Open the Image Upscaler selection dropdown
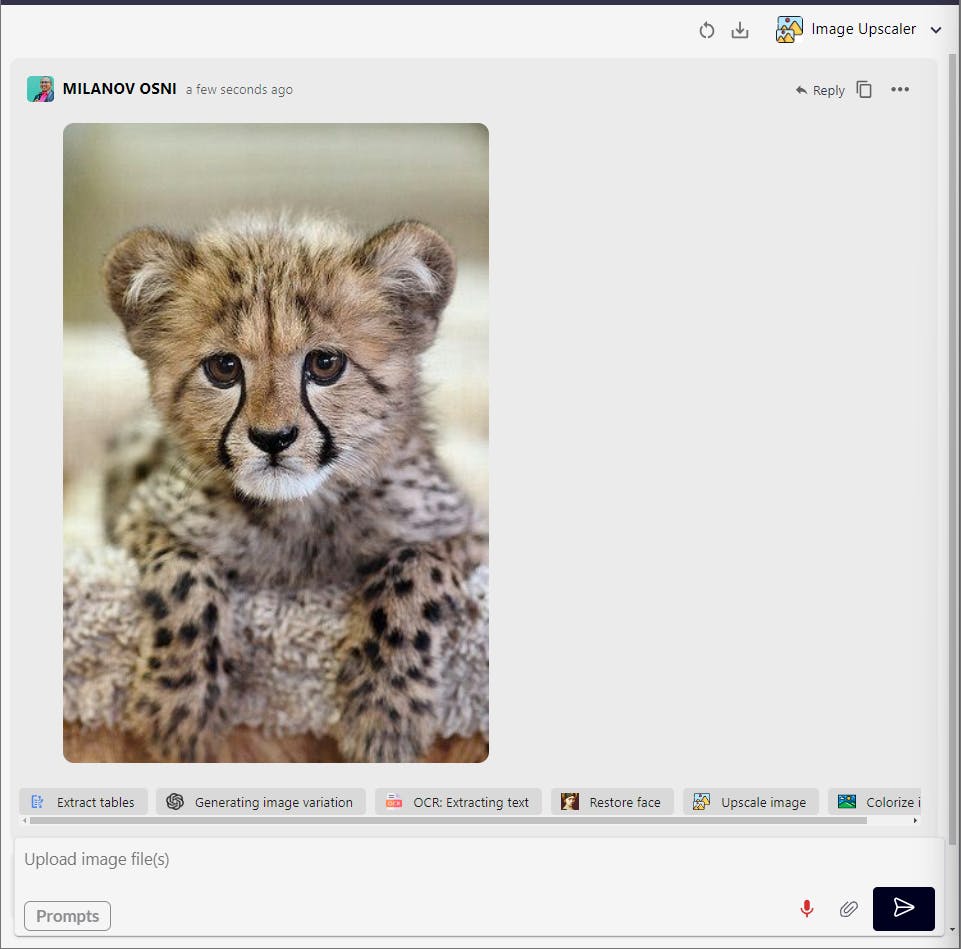961x949 pixels. (x=936, y=29)
